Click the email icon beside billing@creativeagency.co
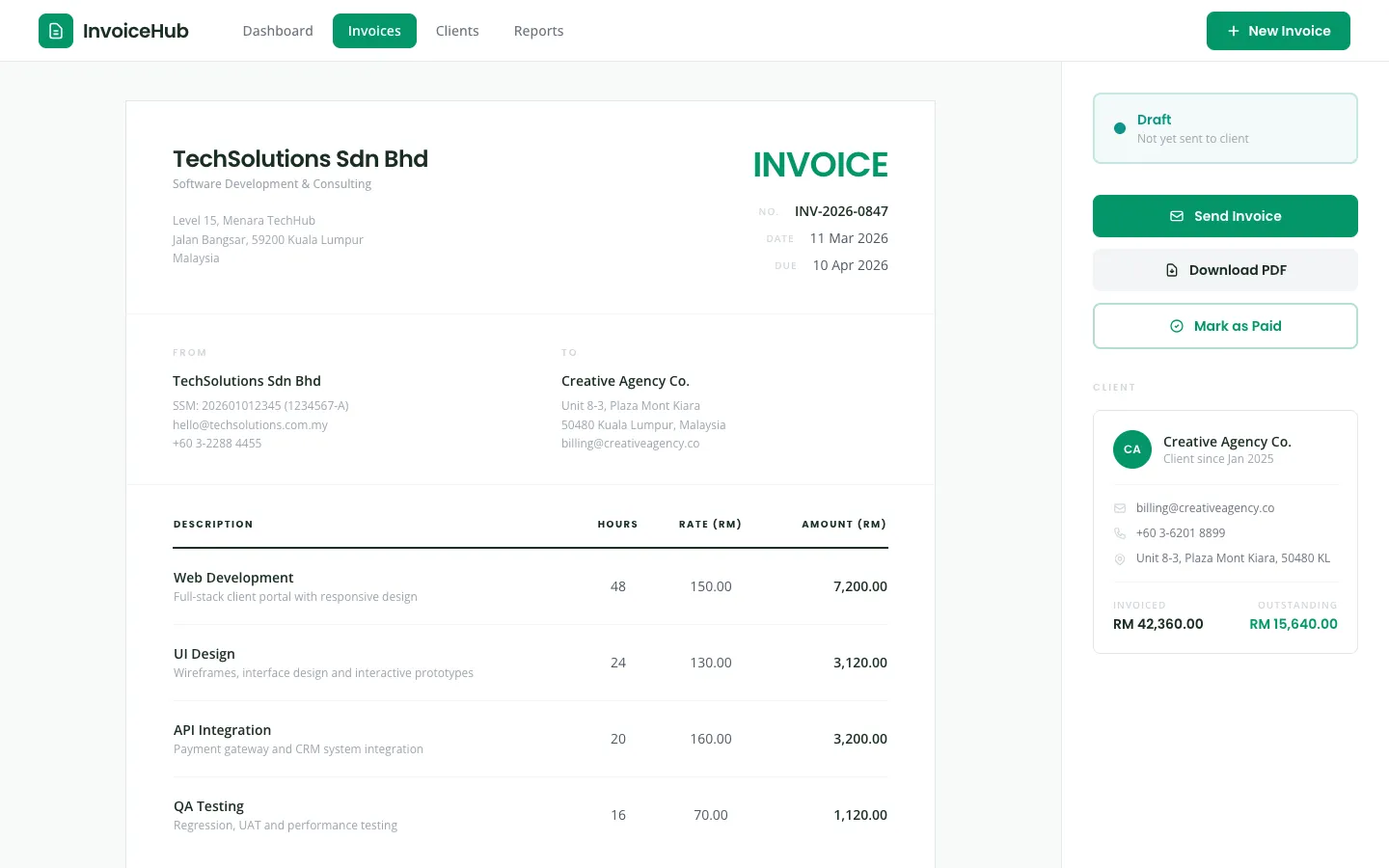1389x868 pixels. (1120, 507)
